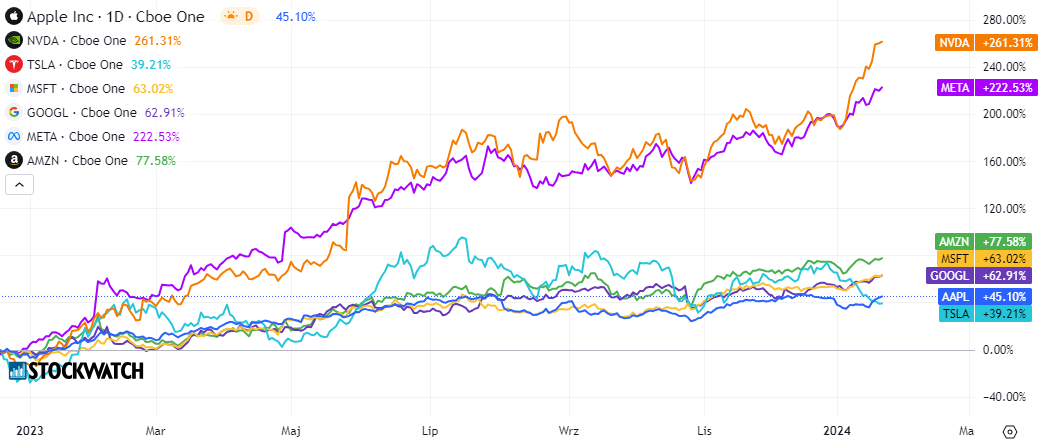The height and width of the screenshot is (445, 1041).
Task: Click the NVDA logo icon
Action: tap(14, 40)
